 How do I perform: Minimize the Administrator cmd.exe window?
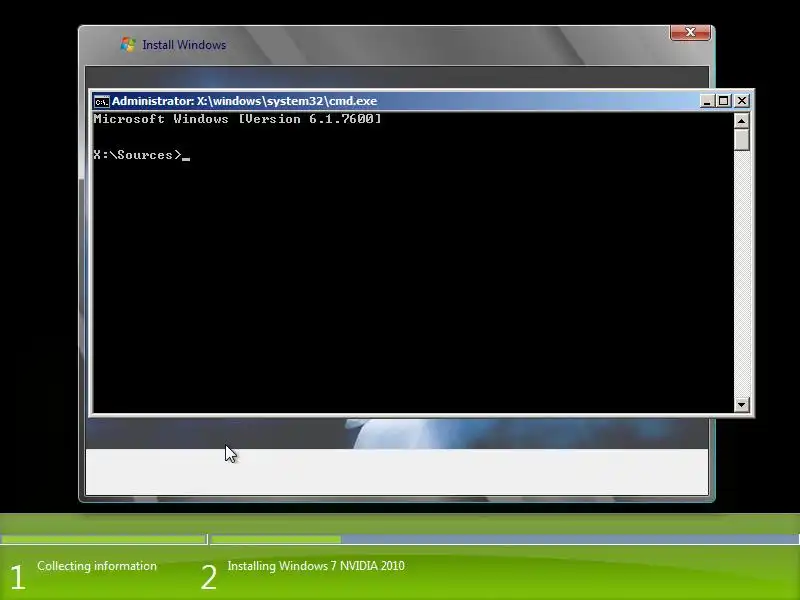(x=707, y=101)
